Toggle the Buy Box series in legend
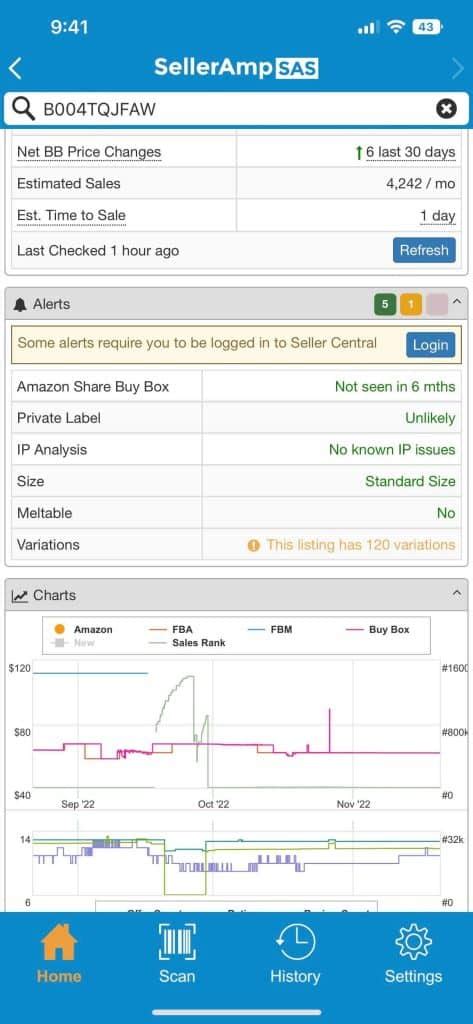 point(379,630)
